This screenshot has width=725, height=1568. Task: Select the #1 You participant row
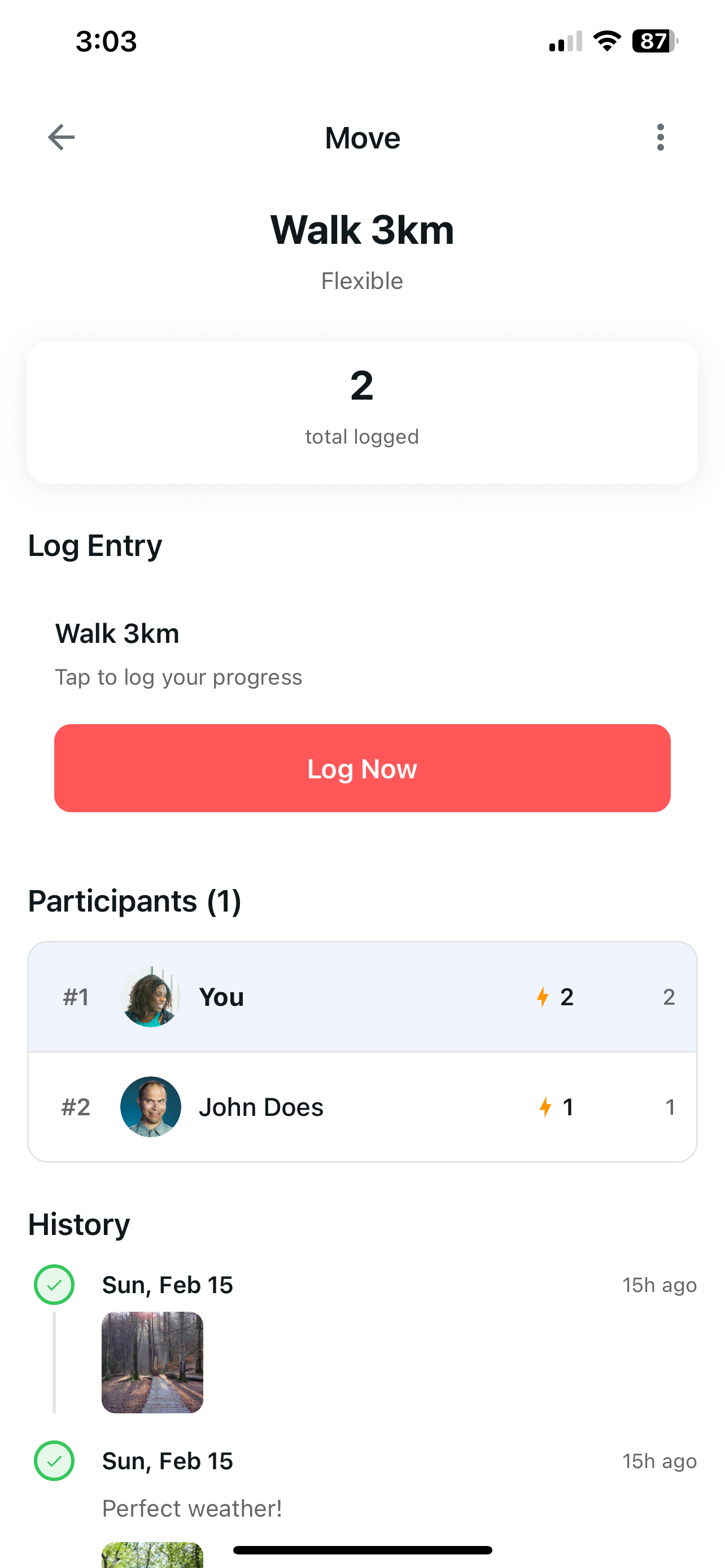[x=362, y=996]
